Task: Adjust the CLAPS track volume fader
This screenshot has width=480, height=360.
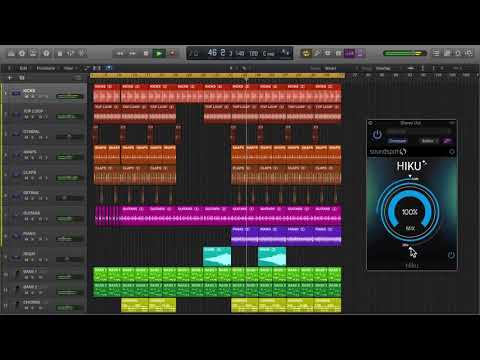Action: coord(69,178)
